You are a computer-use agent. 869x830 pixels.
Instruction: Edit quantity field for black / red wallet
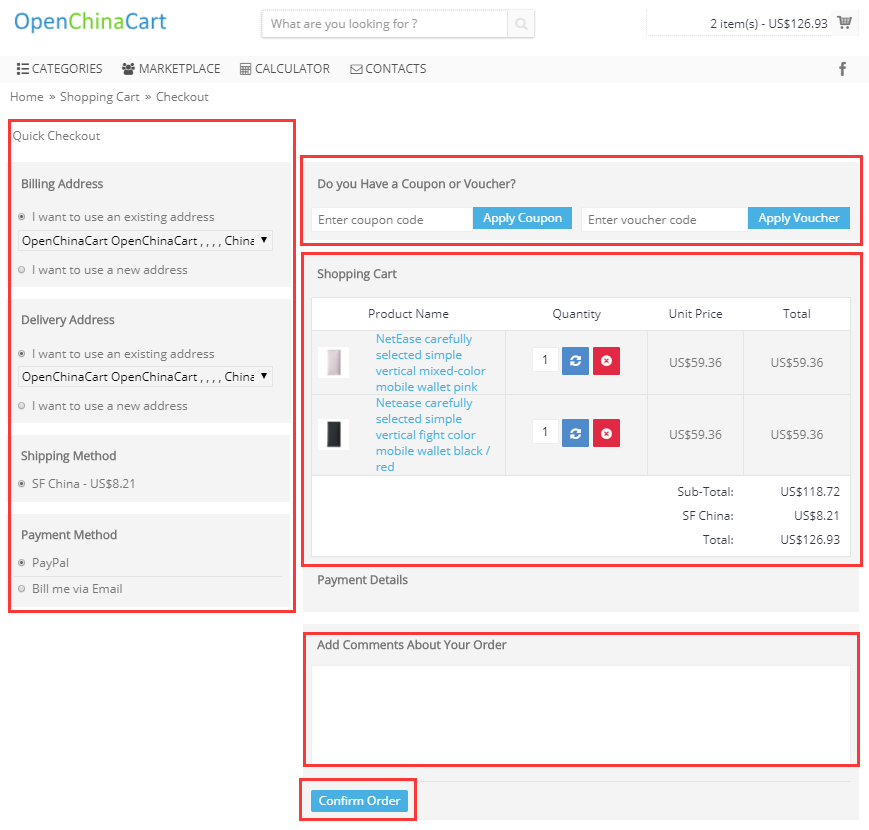545,432
